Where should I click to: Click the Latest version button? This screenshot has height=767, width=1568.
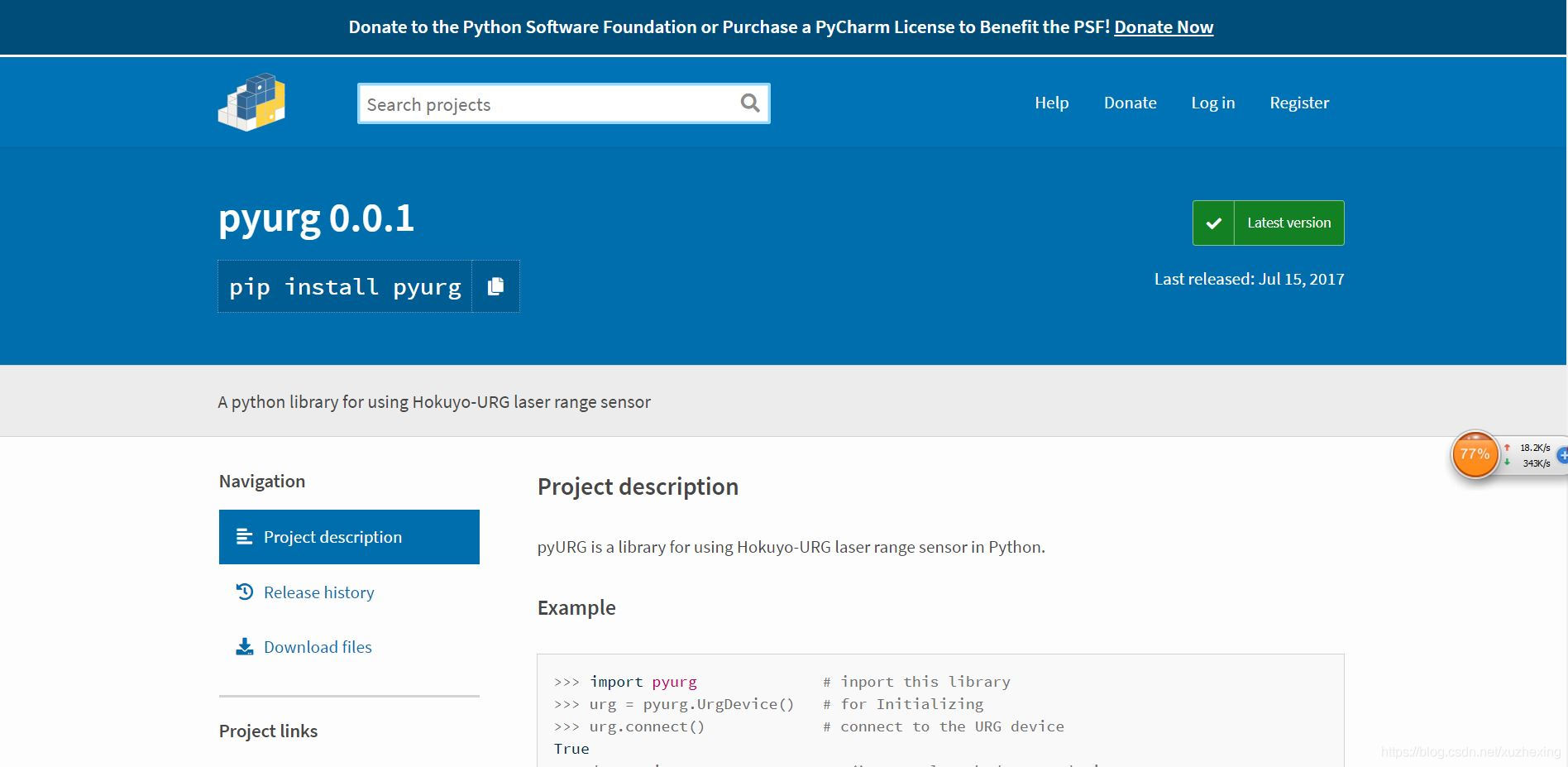coord(1268,223)
